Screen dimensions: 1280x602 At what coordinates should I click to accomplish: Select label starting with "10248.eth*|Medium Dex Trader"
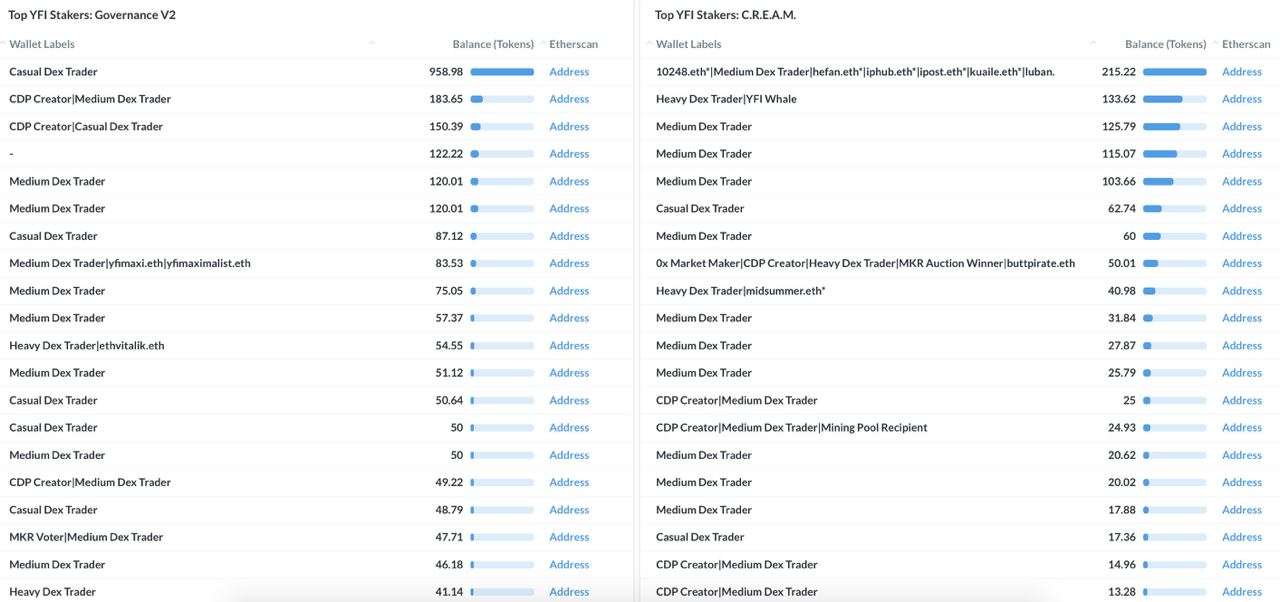click(855, 72)
